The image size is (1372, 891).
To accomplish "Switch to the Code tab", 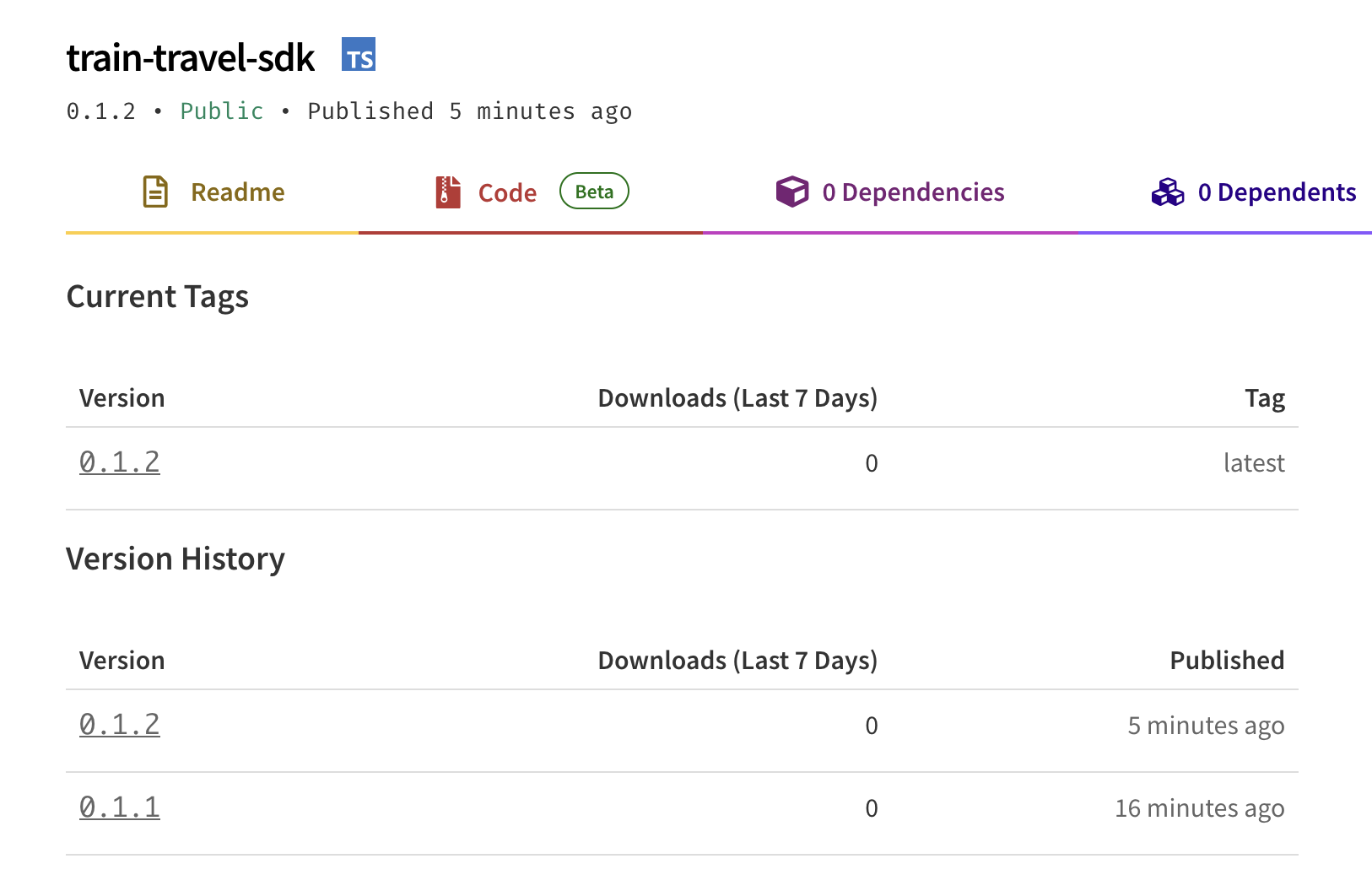I will coord(507,193).
